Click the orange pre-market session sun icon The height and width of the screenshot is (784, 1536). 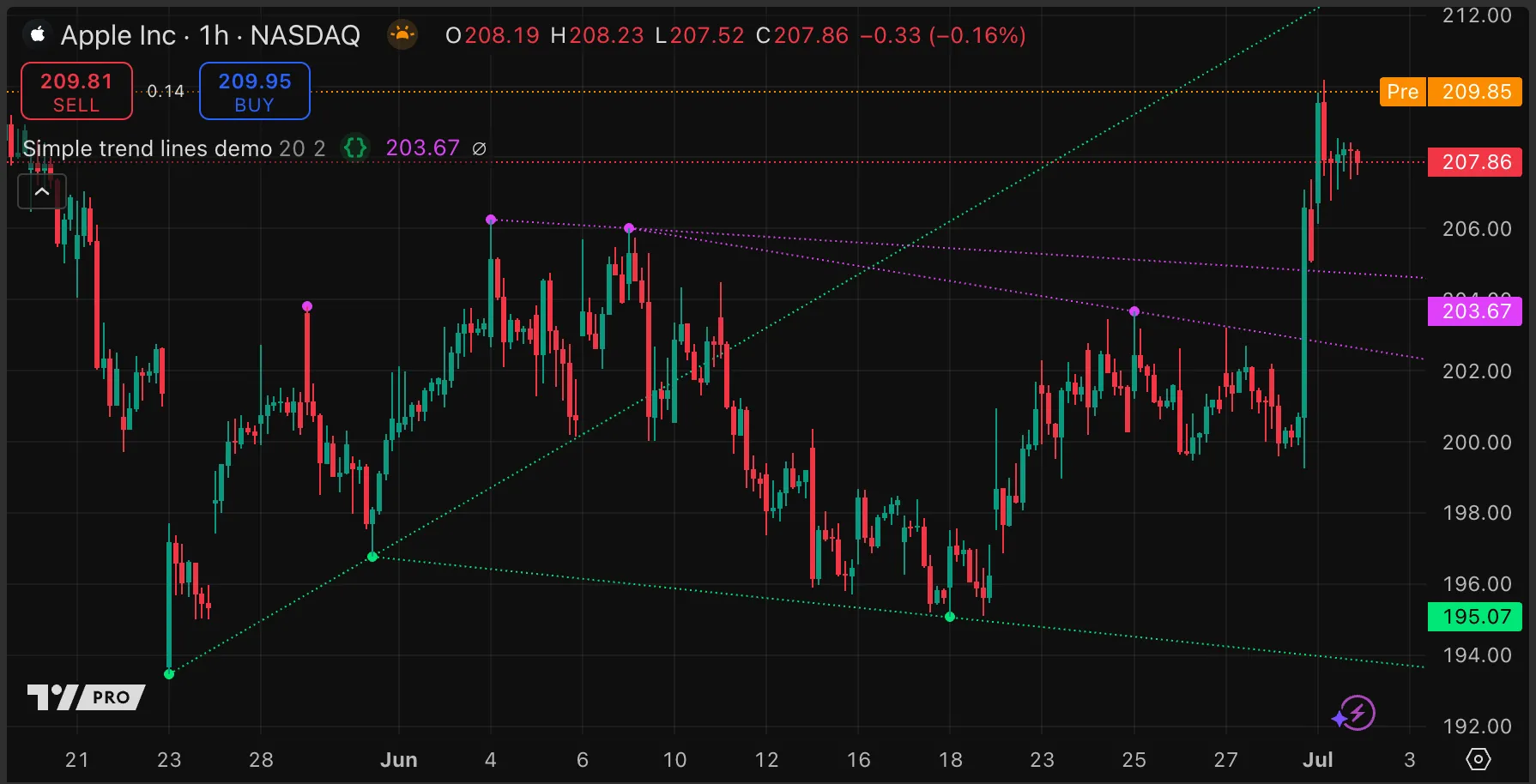[402, 35]
